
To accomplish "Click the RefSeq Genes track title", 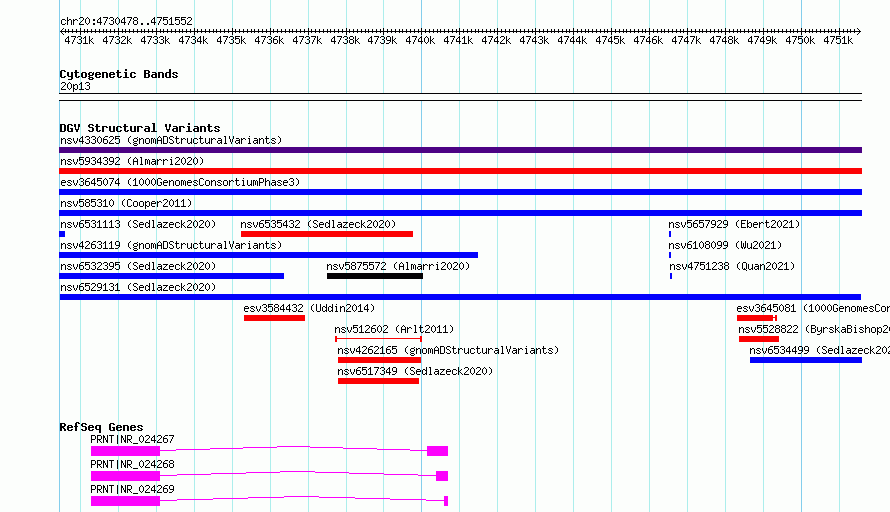I will click(101, 427).
